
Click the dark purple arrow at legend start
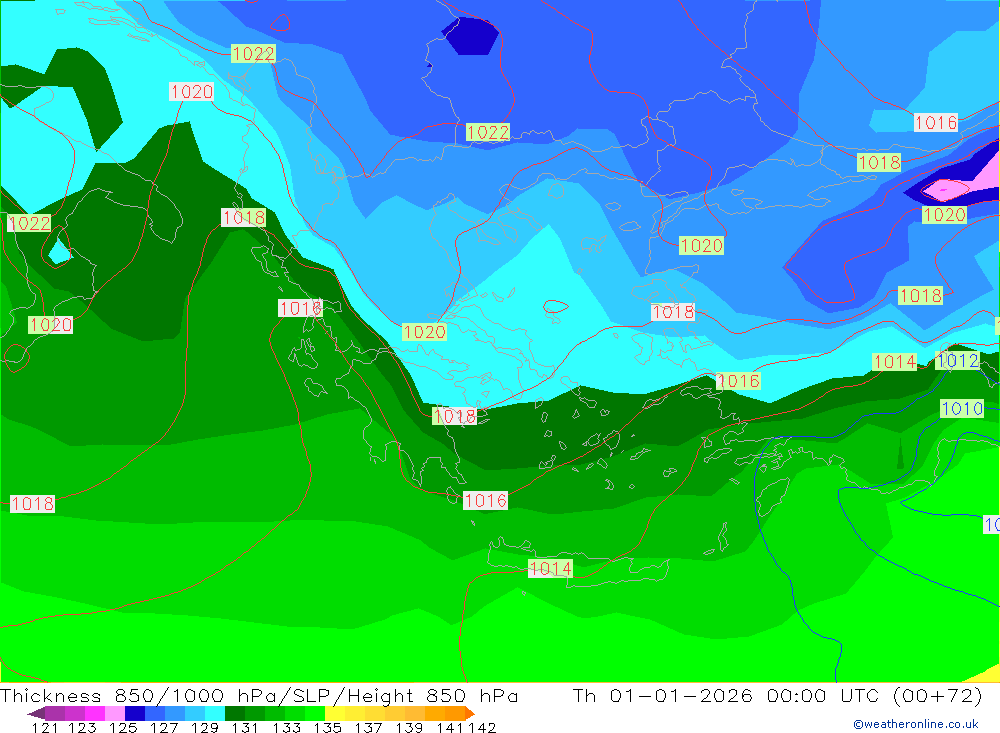pyautogui.click(x=36, y=713)
